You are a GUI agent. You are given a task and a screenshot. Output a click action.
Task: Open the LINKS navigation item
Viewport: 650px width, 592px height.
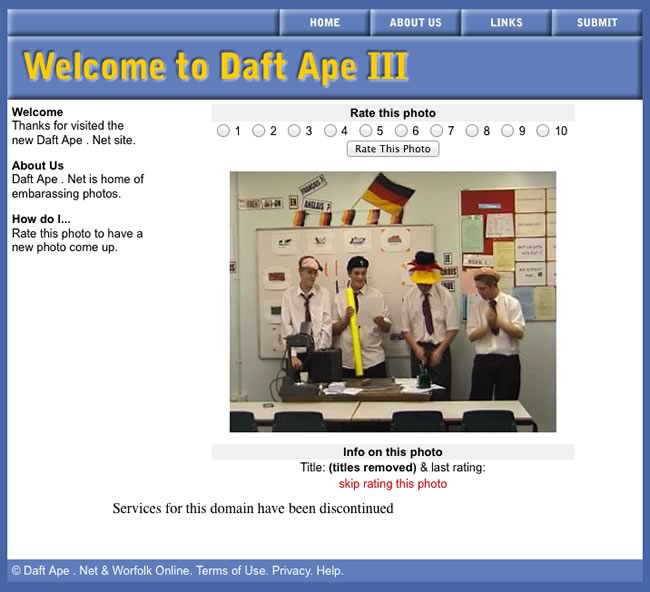click(x=506, y=22)
